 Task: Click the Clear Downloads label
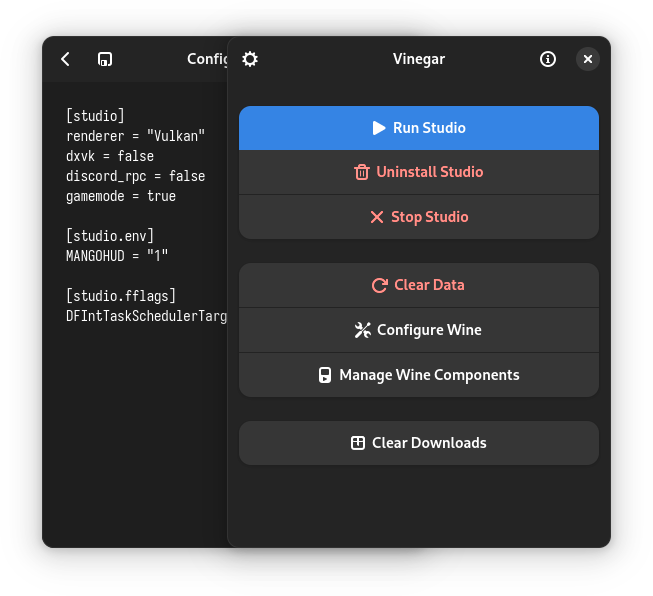(x=429, y=443)
